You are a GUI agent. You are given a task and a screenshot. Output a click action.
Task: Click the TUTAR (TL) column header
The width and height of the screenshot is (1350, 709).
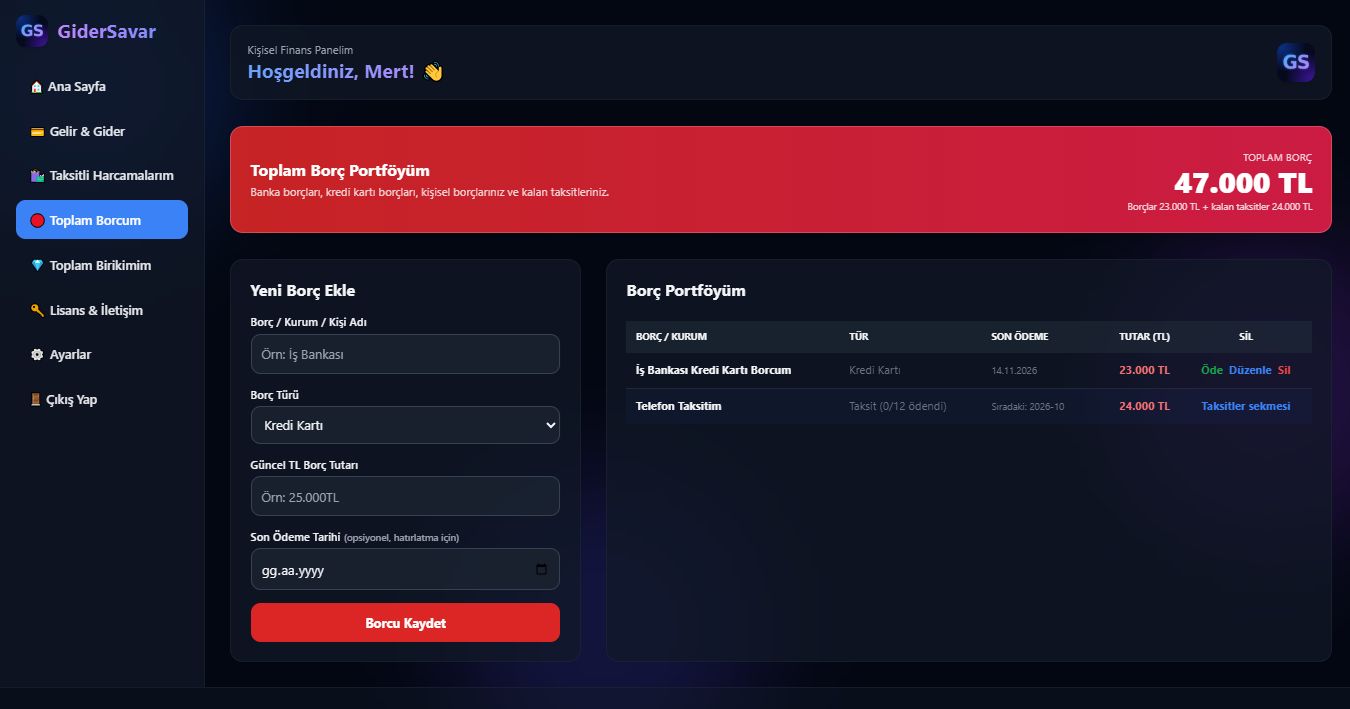click(x=1144, y=336)
